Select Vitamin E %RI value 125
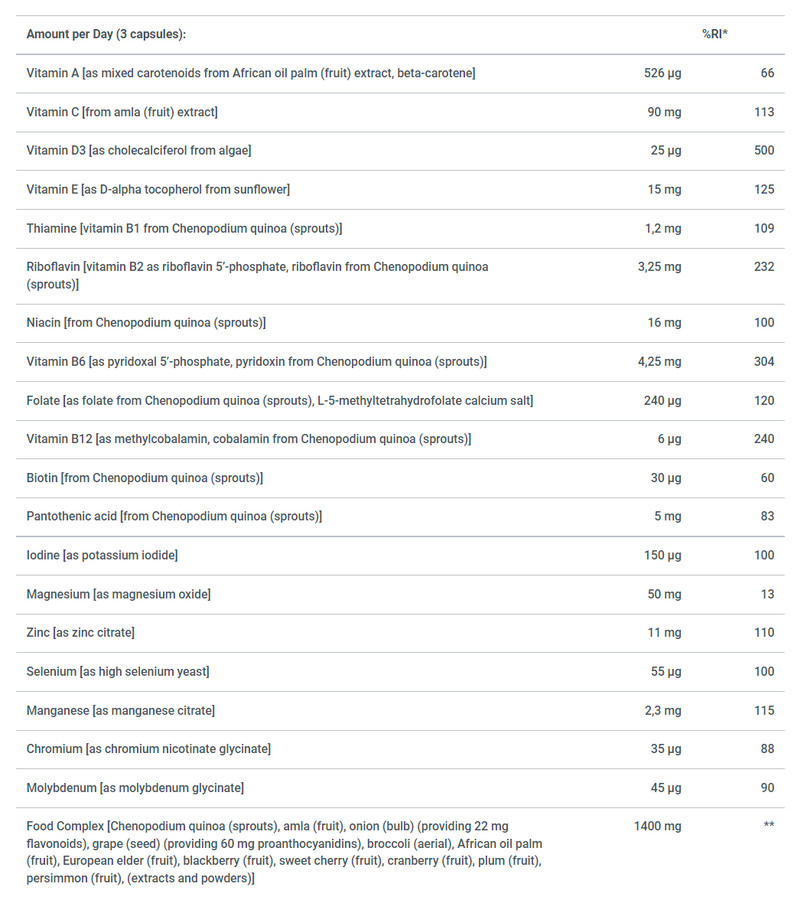Image resolution: width=797 pixels, height=900 pixels. pyautogui.click(x=764, y=189)
